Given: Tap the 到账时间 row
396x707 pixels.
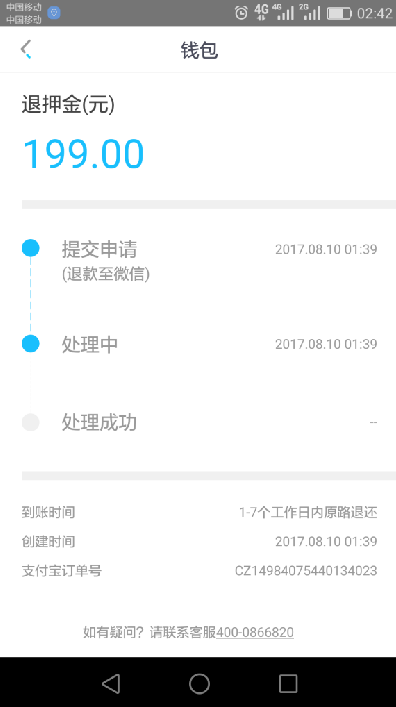Looking at the screenshot, I should tap(199, 512).
